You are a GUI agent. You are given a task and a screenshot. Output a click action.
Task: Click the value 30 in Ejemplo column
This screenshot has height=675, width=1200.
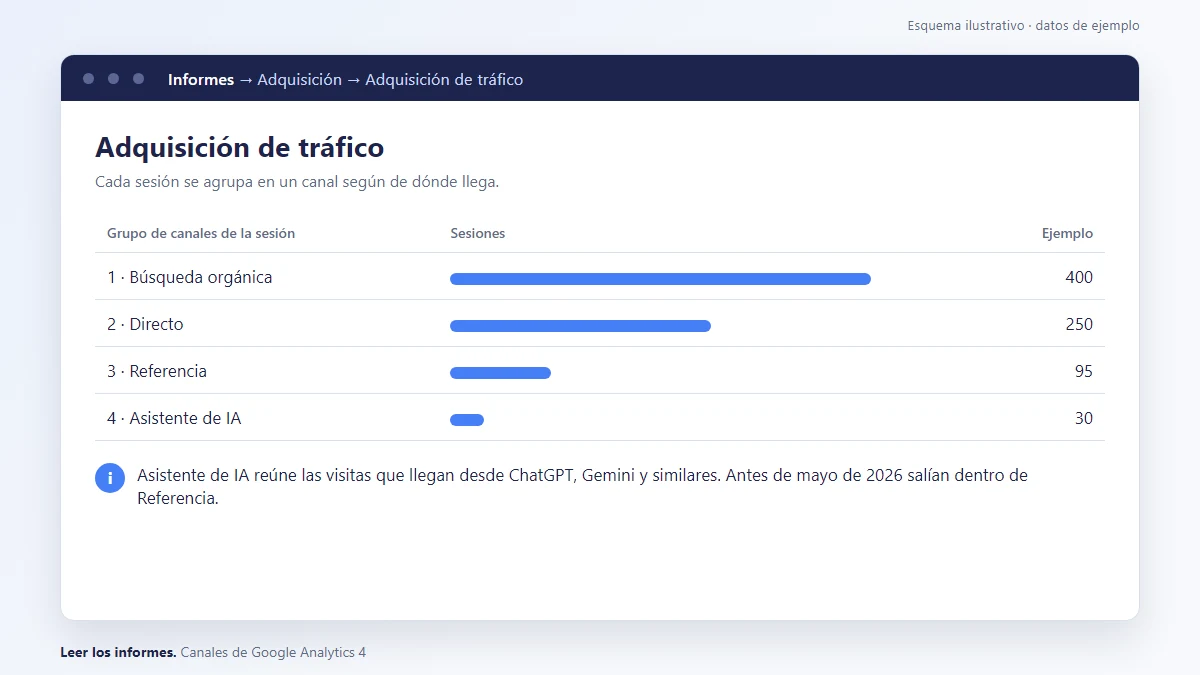[1084, 418]
